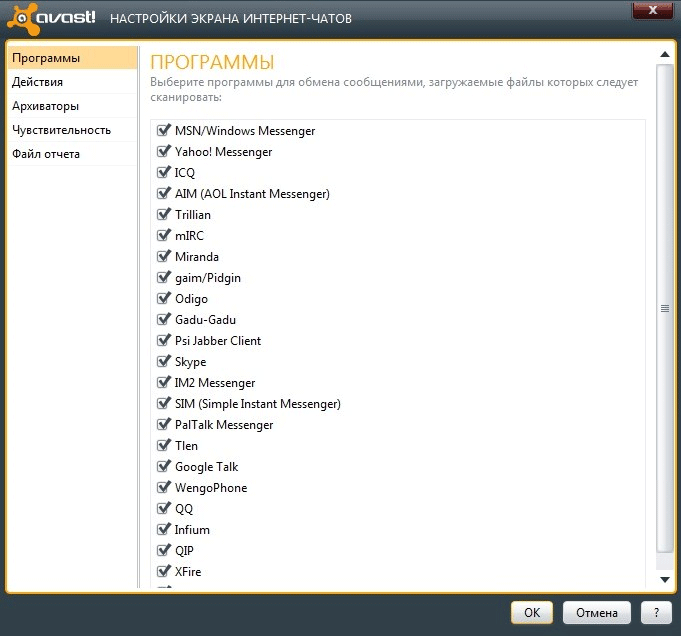The width and height of the screenshot is (681, 636).
Task: Toggle AIM (AOL Instant Messenger) checkbox
Action: coord(163,193)
